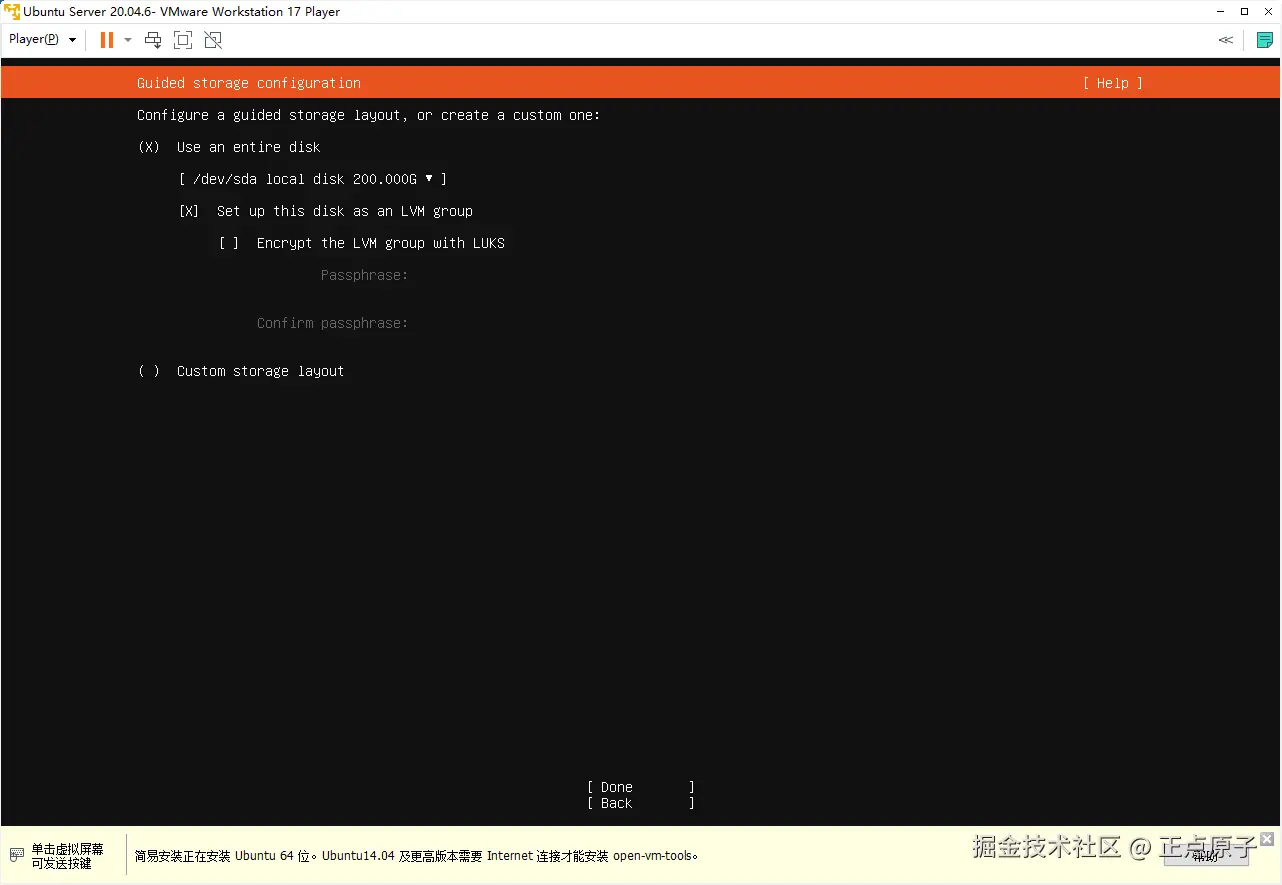
Task: Click the "单击虚拟屏幕 可发送按键" hint text
Action: point(67,856)
